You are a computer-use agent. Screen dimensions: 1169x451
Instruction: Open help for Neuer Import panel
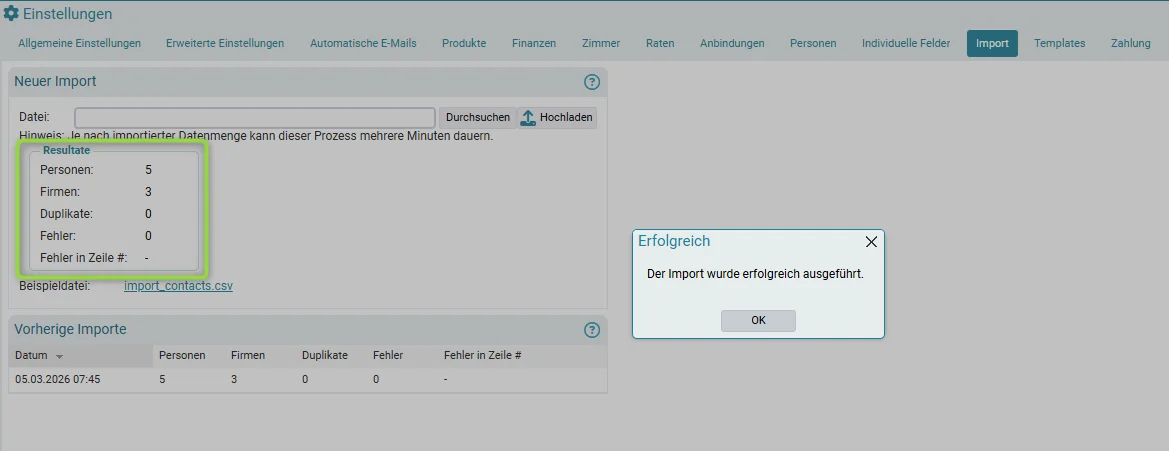[x=592, y=82]
